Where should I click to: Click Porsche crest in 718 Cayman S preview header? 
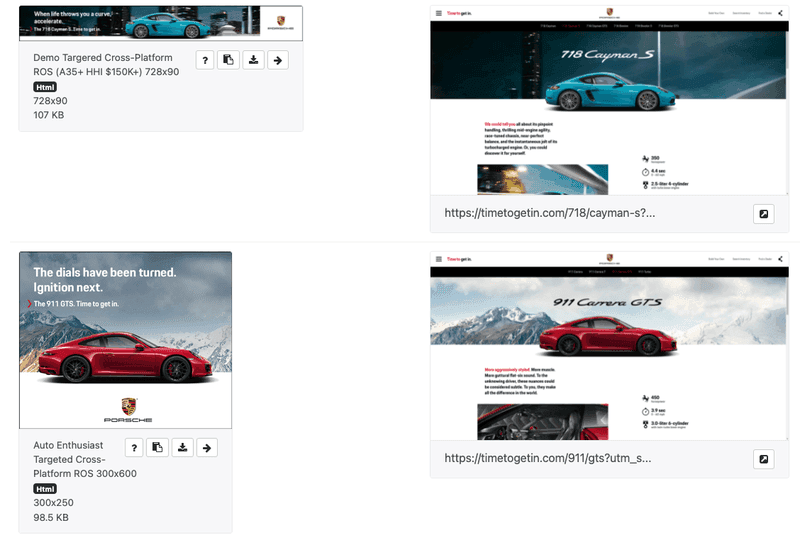(x=609, y=13)
